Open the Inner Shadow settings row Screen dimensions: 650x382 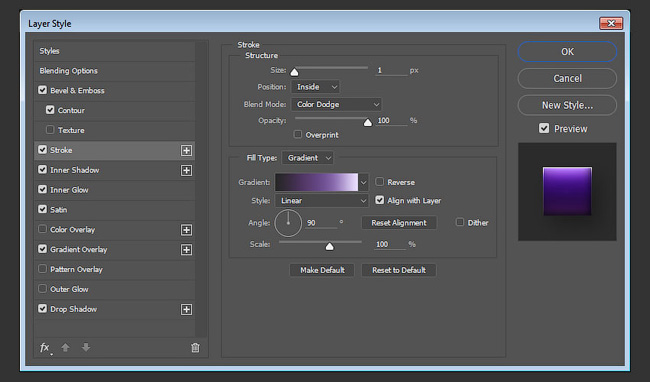(114, 170)
